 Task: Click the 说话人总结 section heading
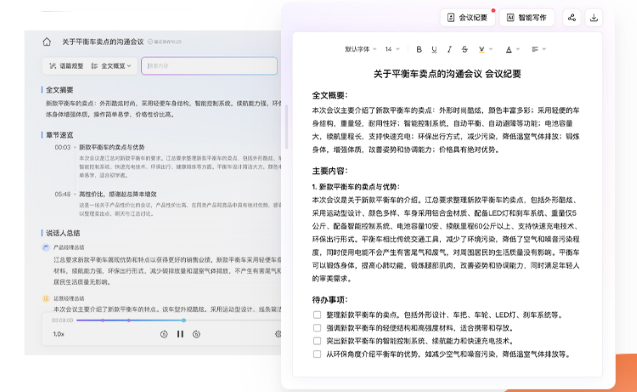click(x=63, y=233)
